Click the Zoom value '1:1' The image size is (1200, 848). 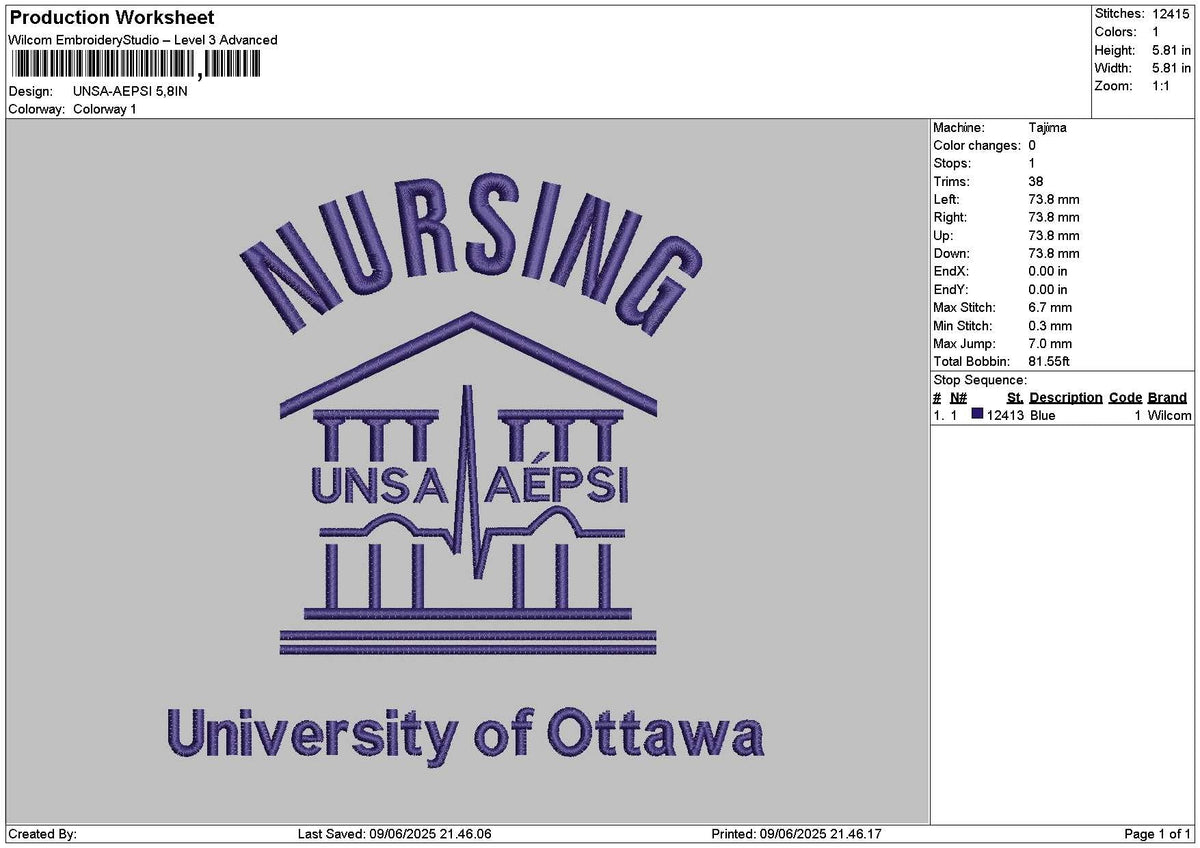pos(1163,86)
